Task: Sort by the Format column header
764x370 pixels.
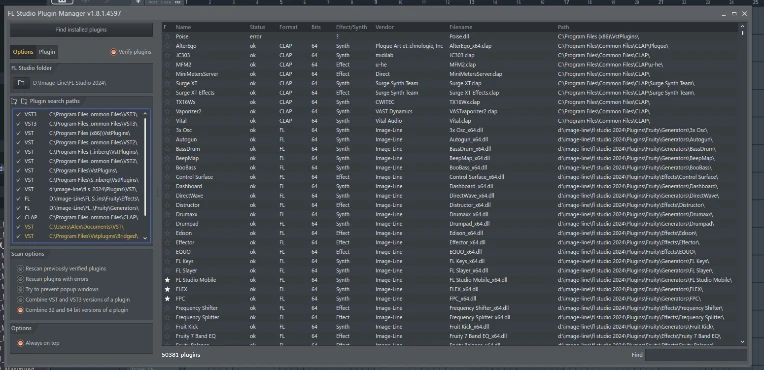Action: pos(288,27)
